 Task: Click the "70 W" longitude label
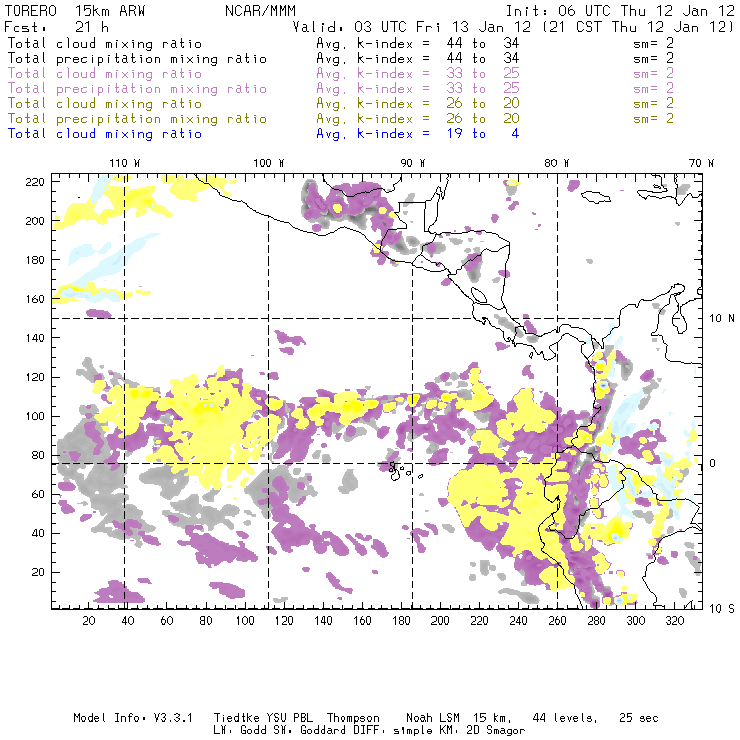(701, 163)
